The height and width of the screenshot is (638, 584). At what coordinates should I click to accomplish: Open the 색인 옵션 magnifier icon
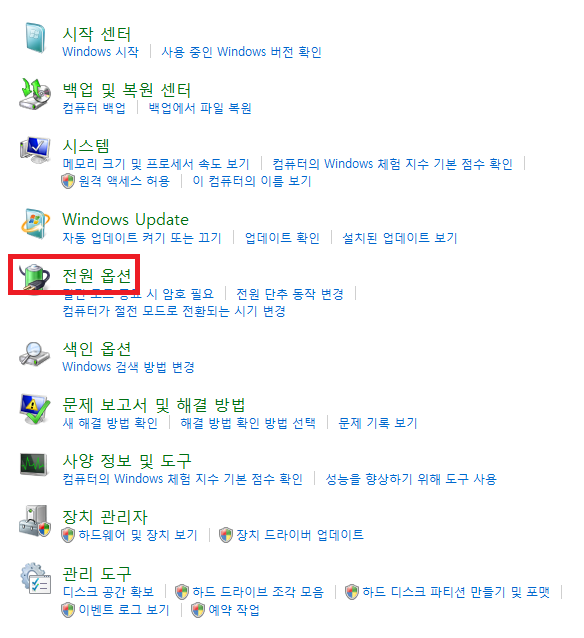coord(35,354)
